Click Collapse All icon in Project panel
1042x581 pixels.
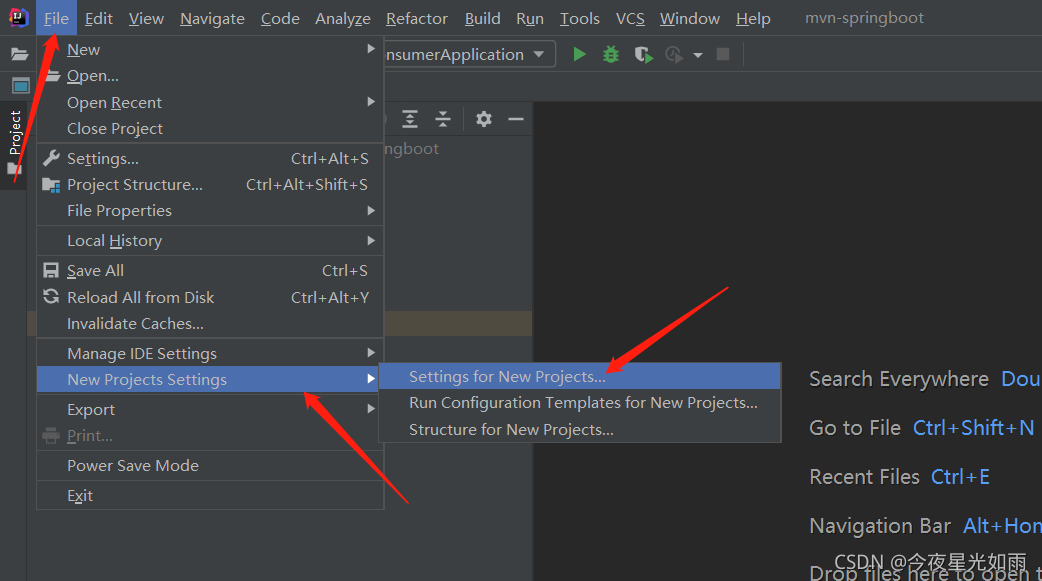443,119
